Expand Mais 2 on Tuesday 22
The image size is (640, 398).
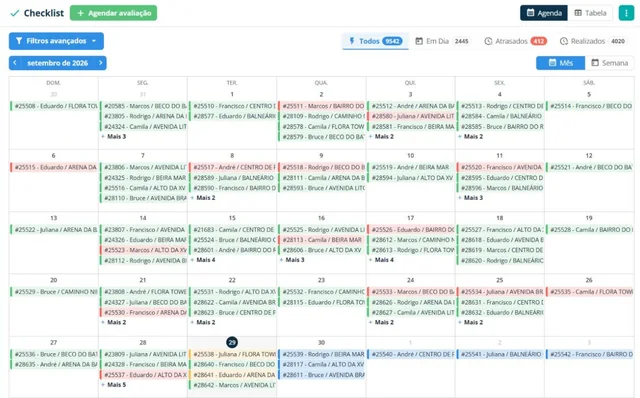click(203, 322)
